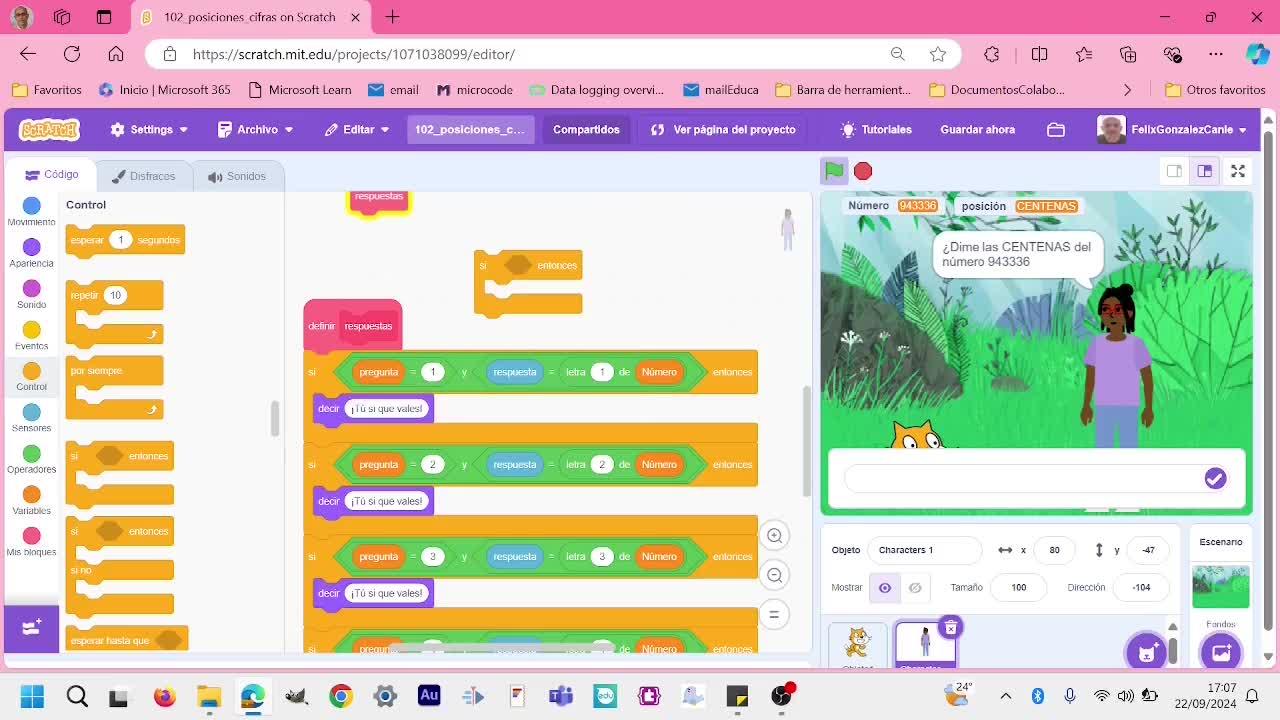
Task: Open Windows Start menu
Action: point(32,696)
